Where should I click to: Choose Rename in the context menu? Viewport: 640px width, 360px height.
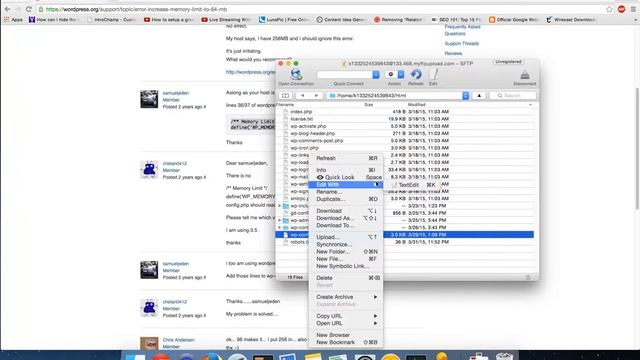pos(346,192)
